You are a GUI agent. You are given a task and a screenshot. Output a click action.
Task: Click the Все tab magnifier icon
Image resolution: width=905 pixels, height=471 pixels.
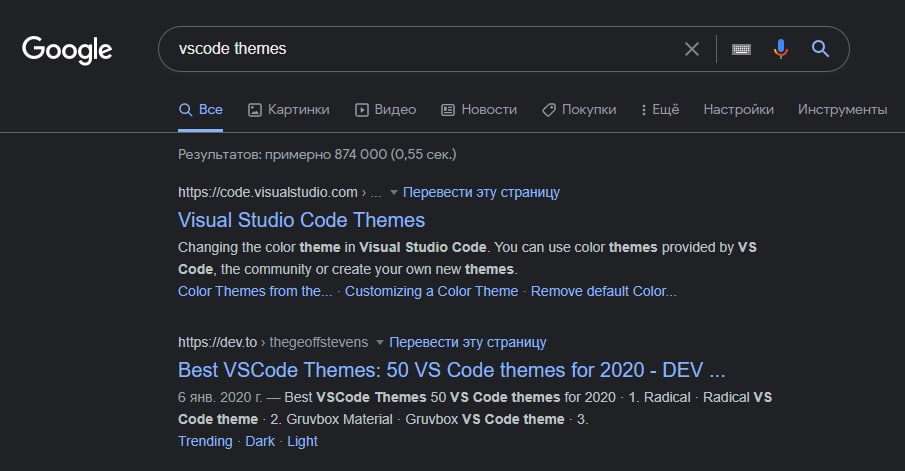pos(185,110)
